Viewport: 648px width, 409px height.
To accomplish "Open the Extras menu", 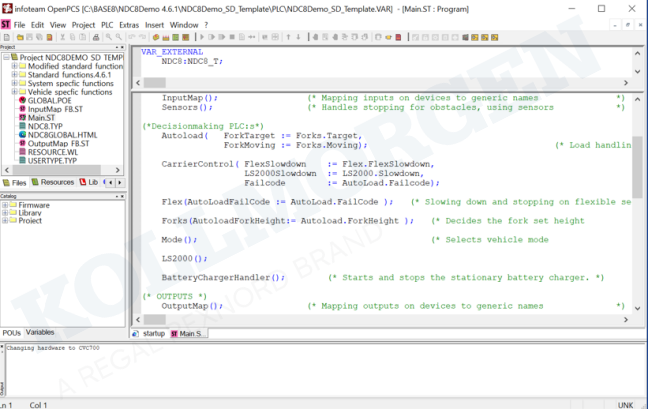I will [x=129, y=24].
